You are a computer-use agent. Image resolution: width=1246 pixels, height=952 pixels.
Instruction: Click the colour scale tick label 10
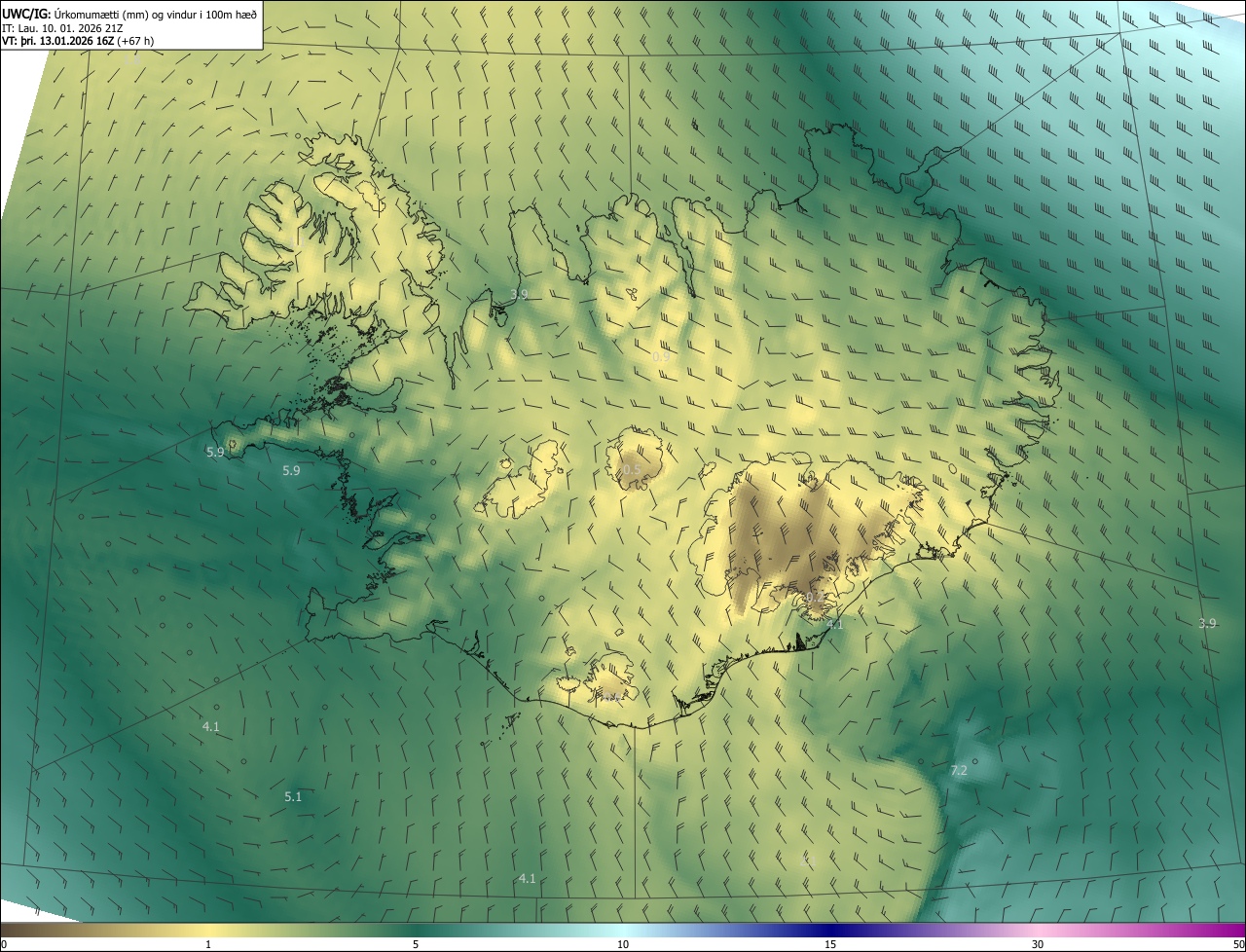coord(623,944)
